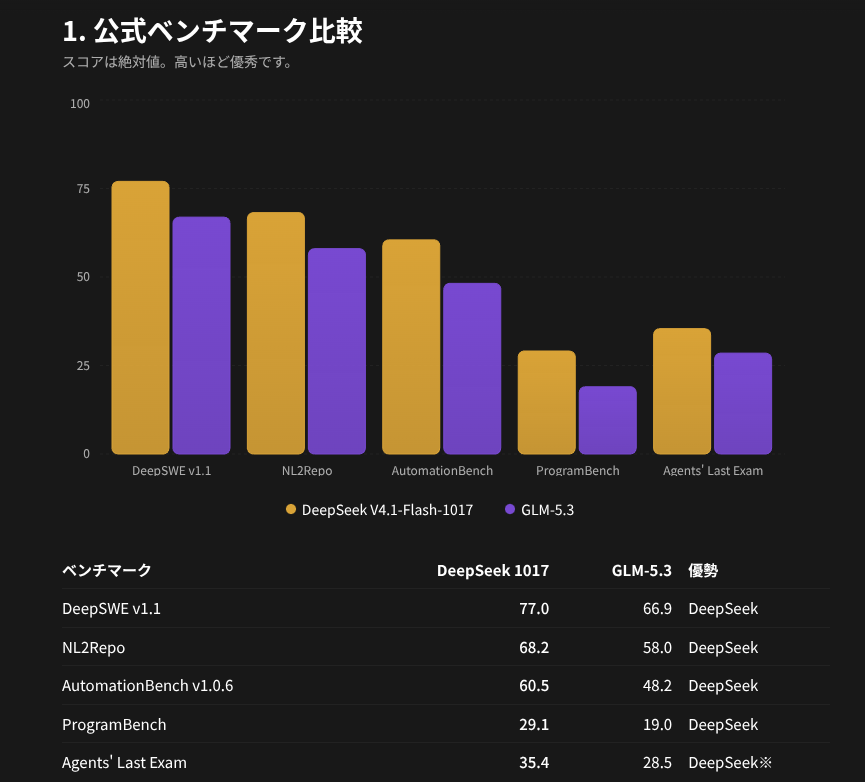Image resolution: width=865 pixels, height=782 pixels.
Task: Click the subtitle スコアは絶対値。高いほど優秀です。
Action: [177, 62]
